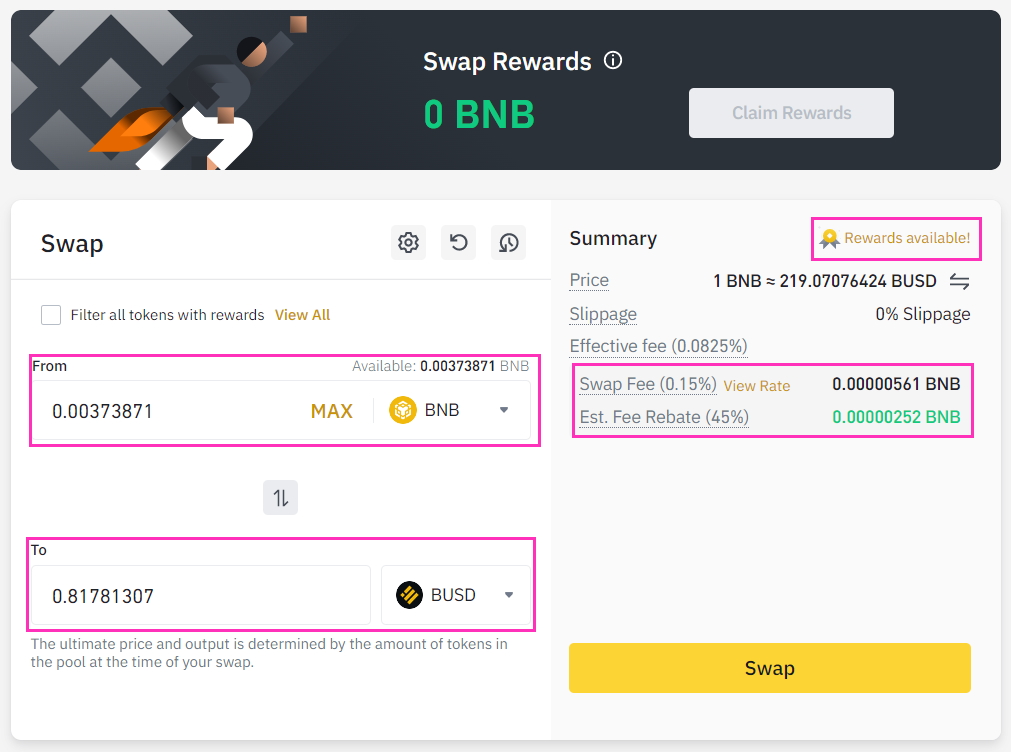This screenshot has width=1011, height=752.
Task: Click the Effective fee label
Action: [658, 347]
